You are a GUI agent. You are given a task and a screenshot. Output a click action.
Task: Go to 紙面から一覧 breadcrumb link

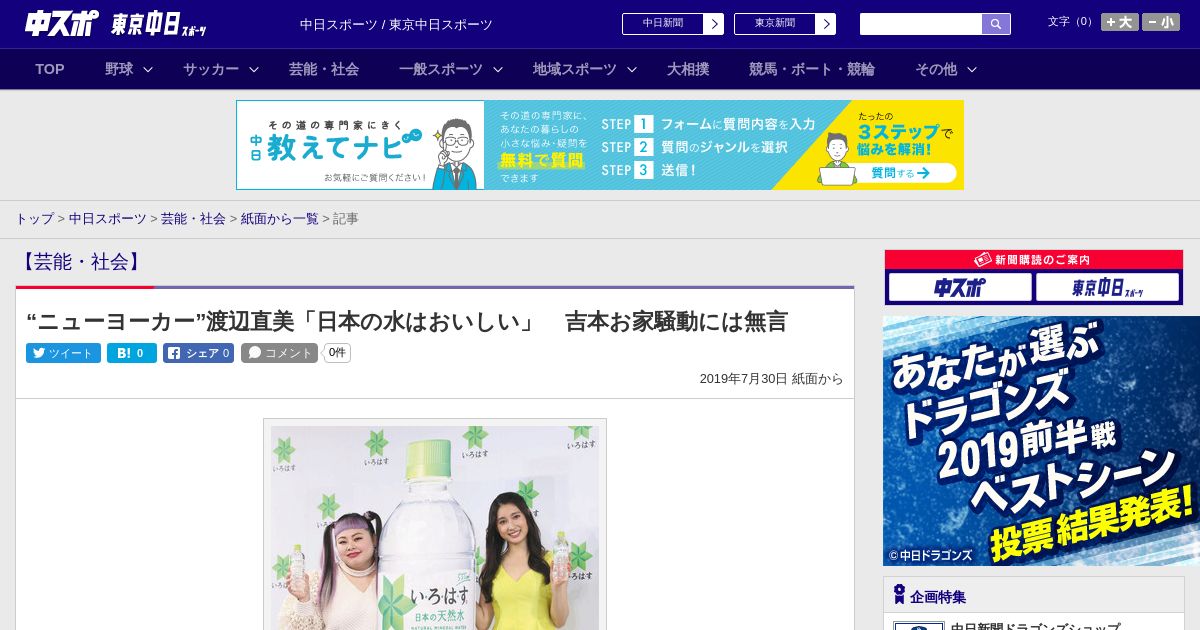coord(279,218)
